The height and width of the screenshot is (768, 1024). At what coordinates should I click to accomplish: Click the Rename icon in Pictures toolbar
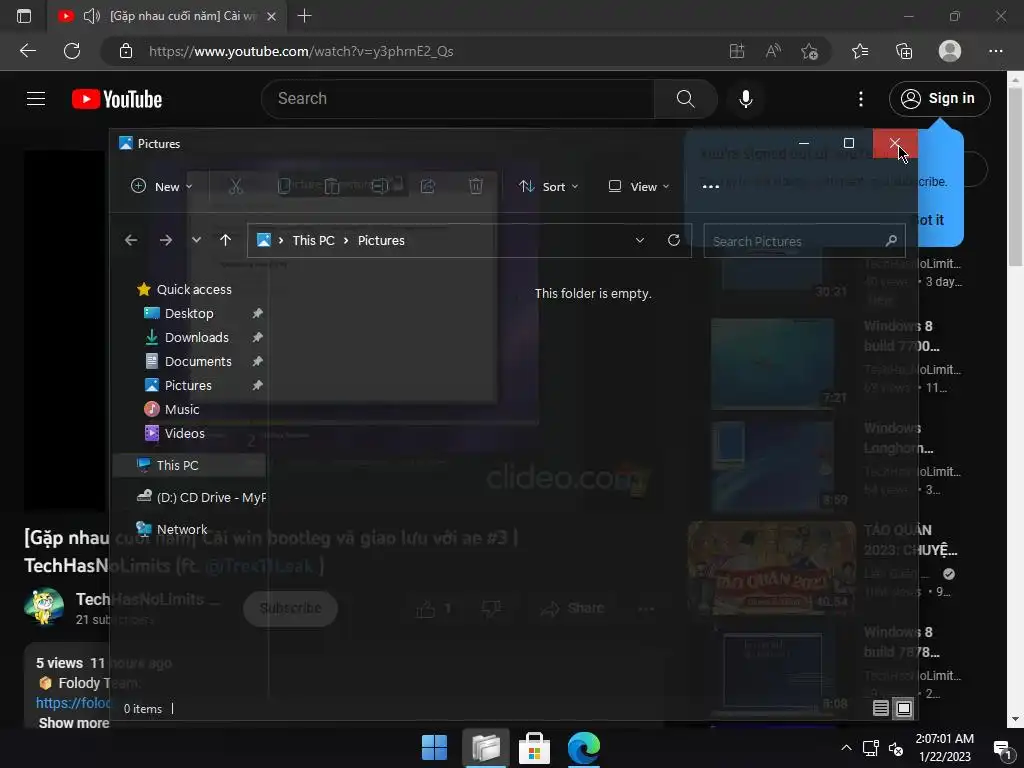[x=379, y=187]
